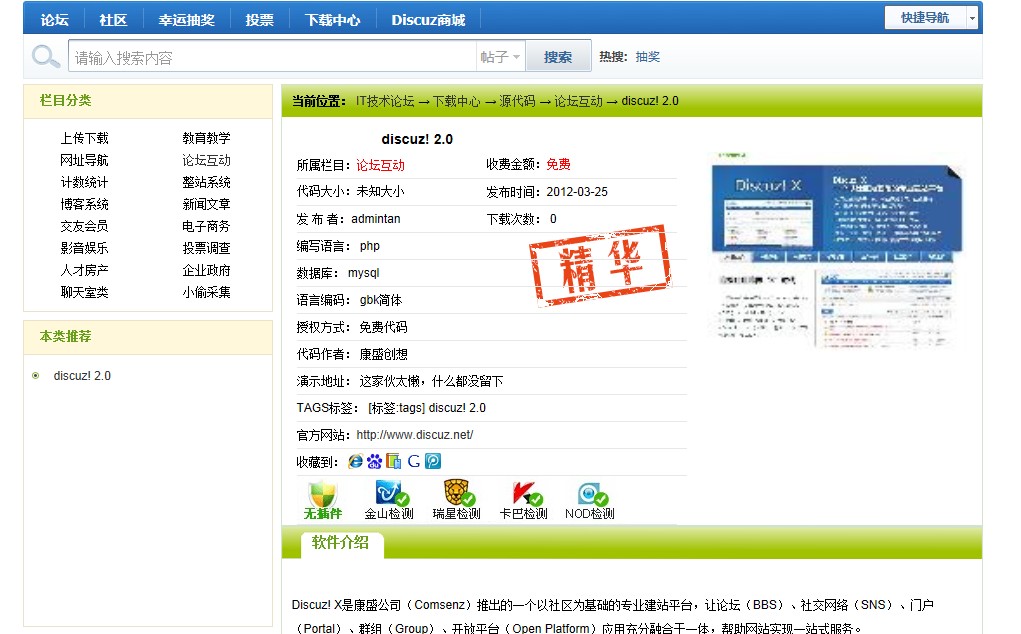The image size is (1021, 634).
Task: Switch to the 软件介绍 tab
Action: (341, 544)
